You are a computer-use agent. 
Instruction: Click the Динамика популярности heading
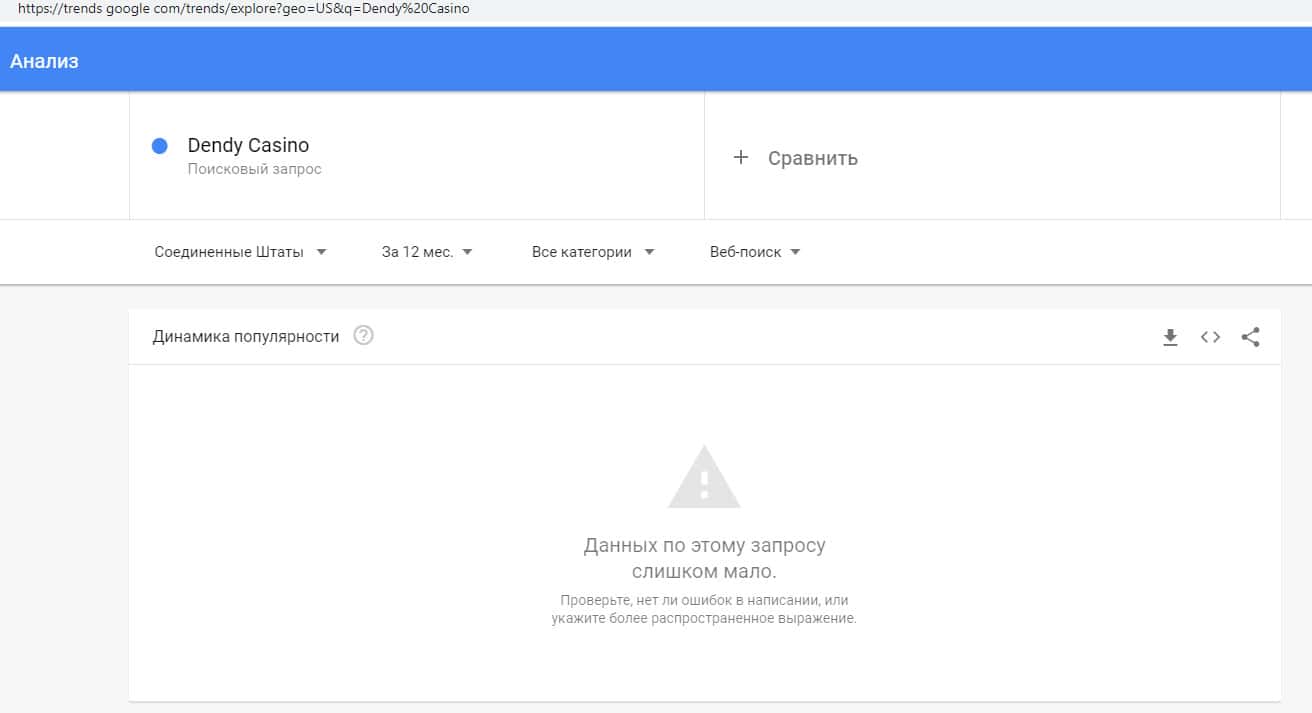pyautogui.click(x=246, y=337)
